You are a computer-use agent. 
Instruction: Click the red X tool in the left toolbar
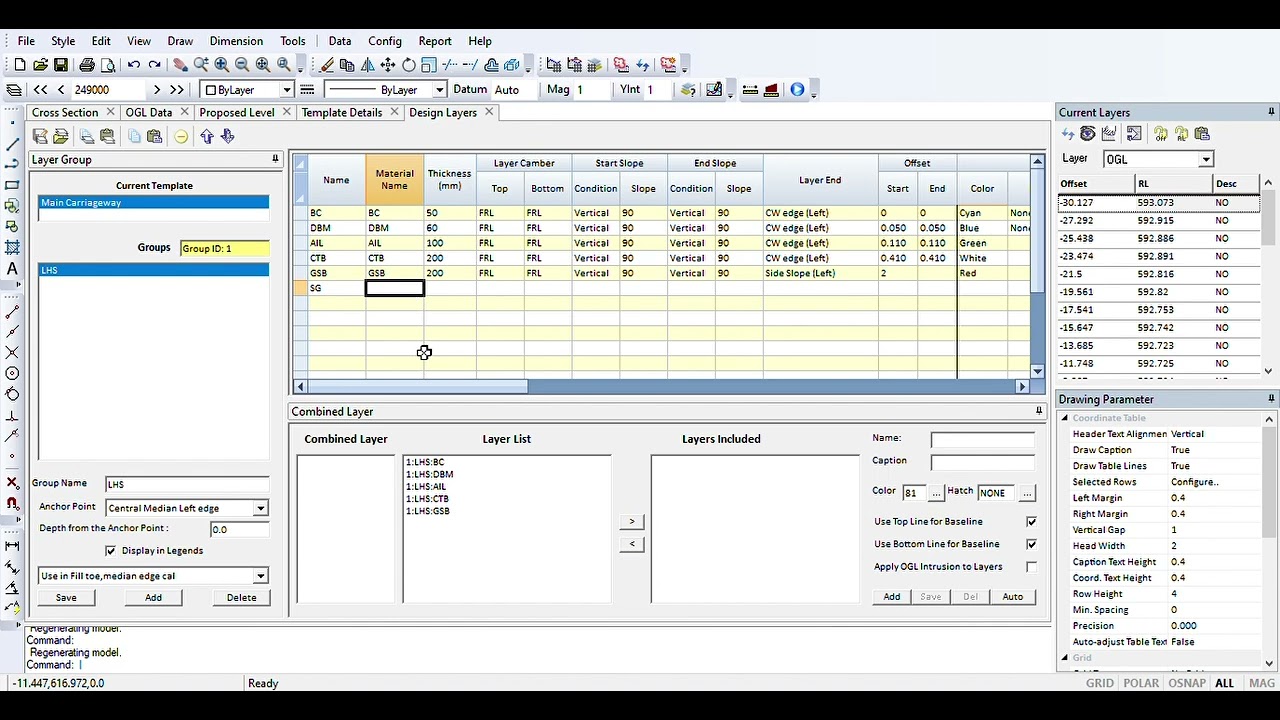click(x=12, y=483)
